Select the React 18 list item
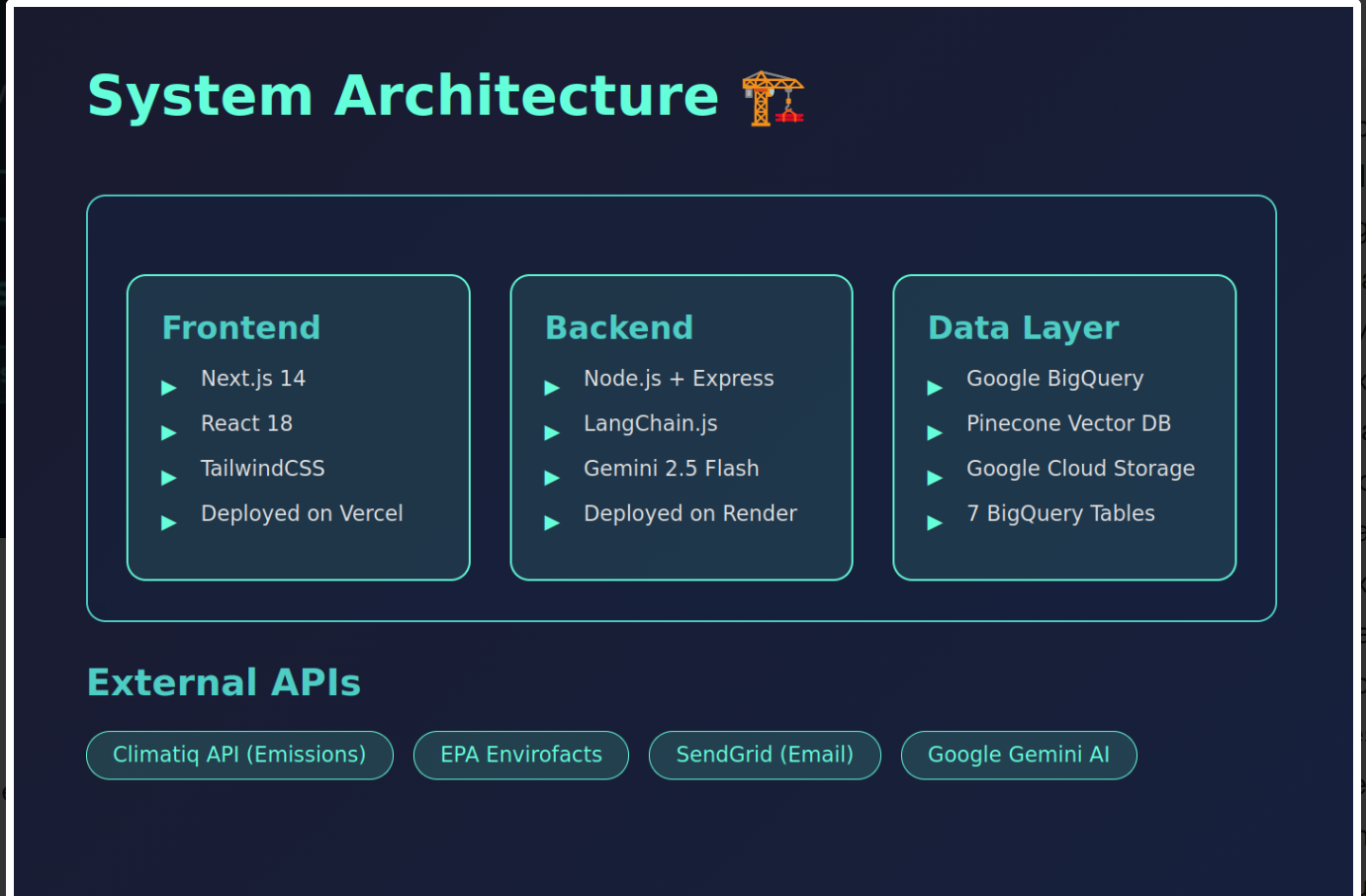Image resolution: width=1366 pixels, height=896 pixels. coord(246,423)
